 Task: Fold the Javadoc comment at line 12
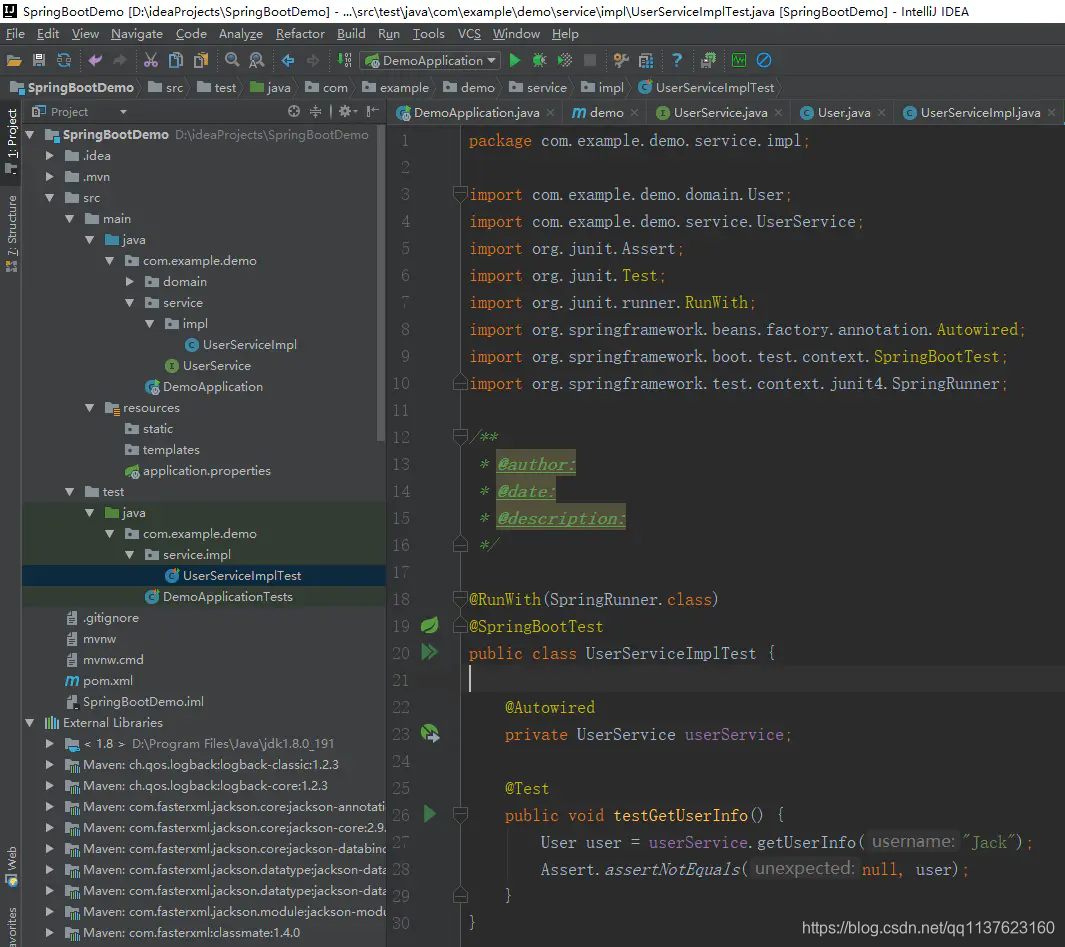[460, 436]
